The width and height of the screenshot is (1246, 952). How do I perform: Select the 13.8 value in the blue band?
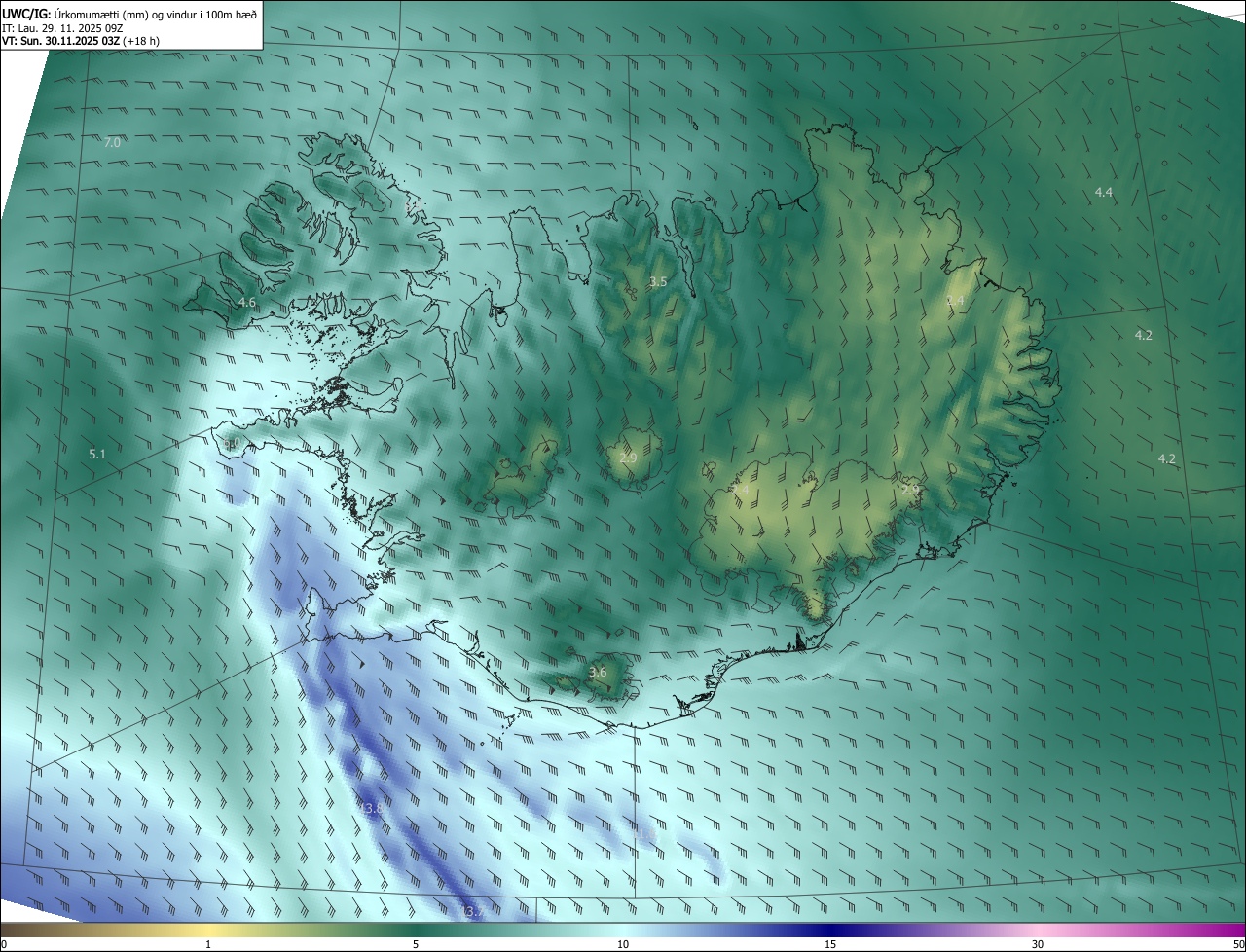(x=371, y=809)
